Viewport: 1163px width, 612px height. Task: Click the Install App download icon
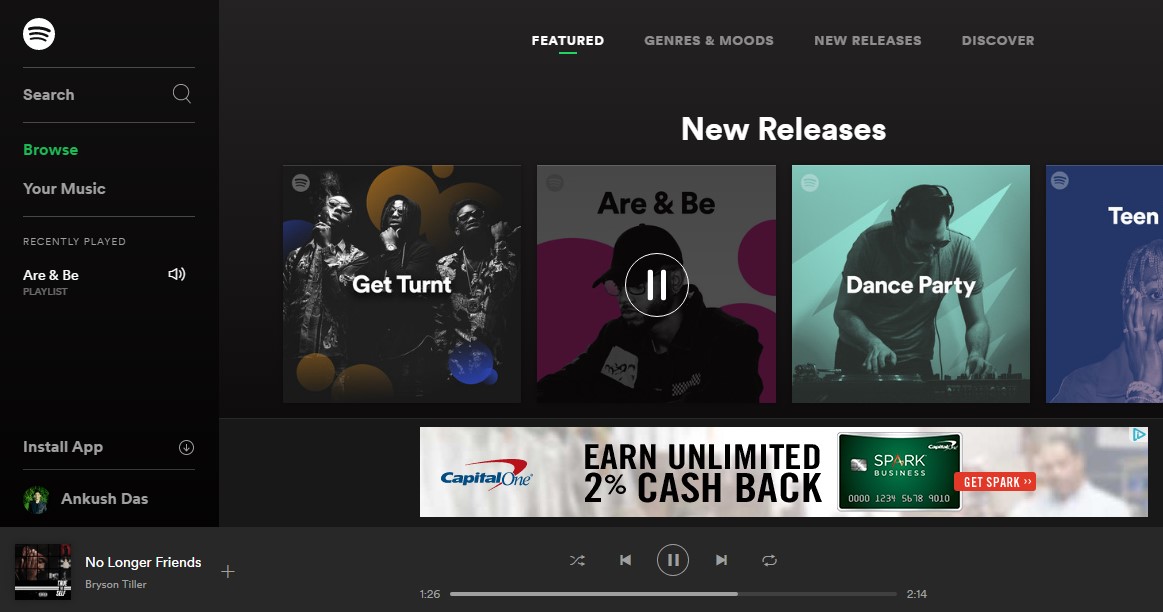[x=186, y=447]
